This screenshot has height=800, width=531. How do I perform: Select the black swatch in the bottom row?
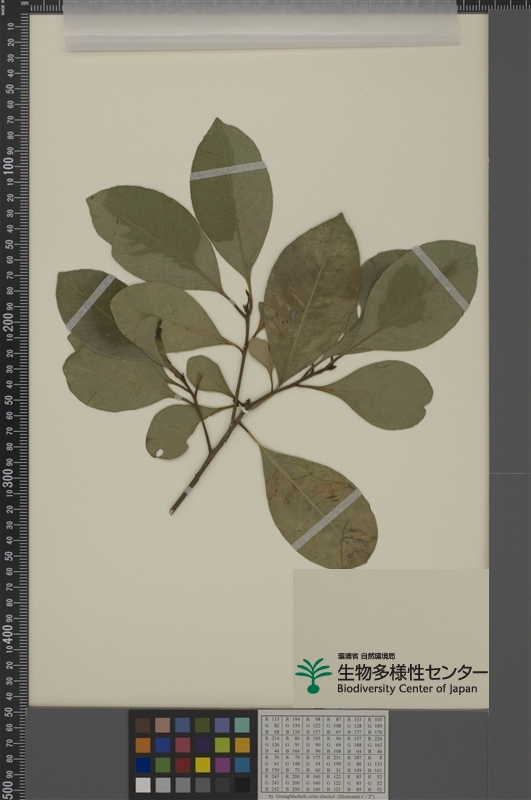click(242, 785)
